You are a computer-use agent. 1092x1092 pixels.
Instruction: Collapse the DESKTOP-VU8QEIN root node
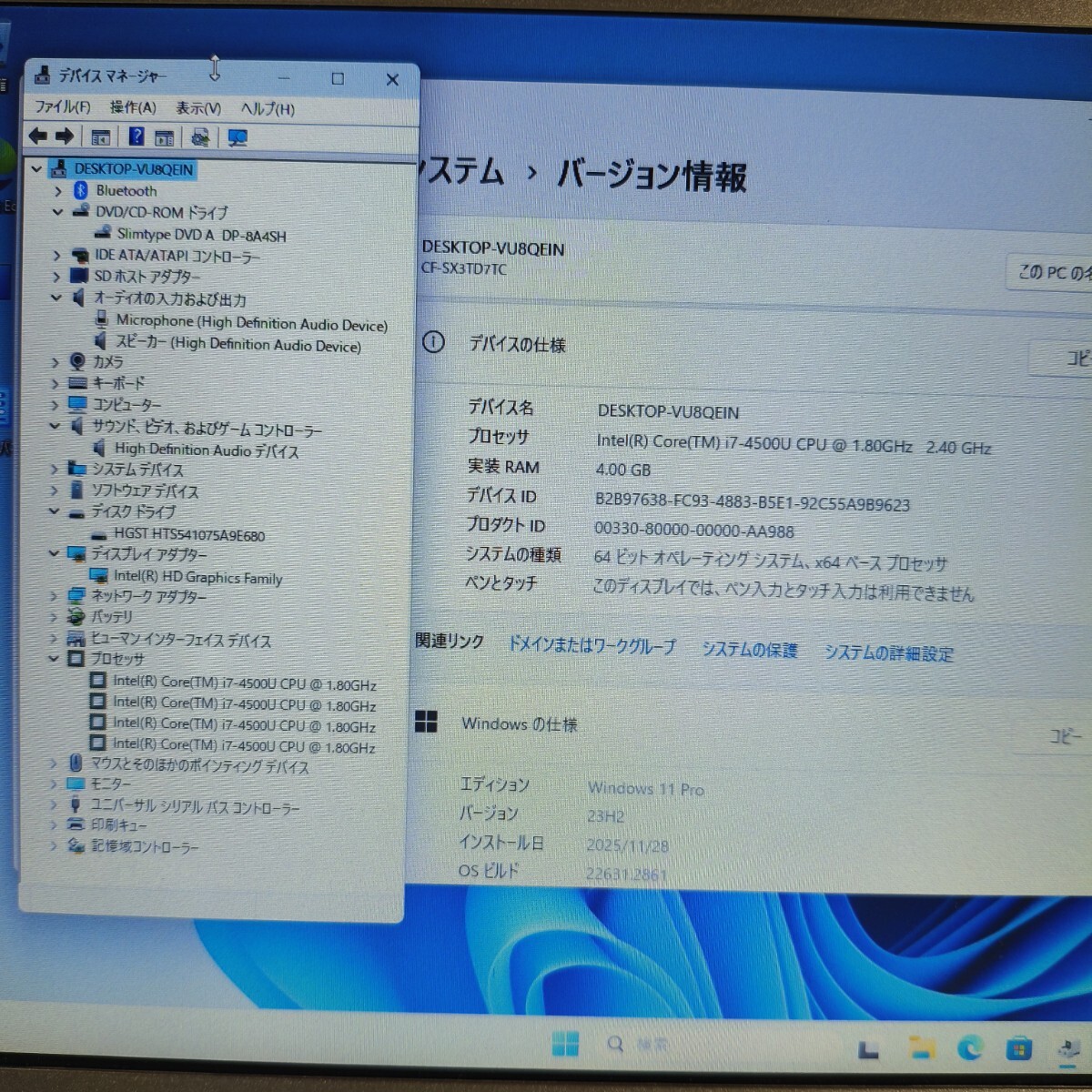point(36,168)
